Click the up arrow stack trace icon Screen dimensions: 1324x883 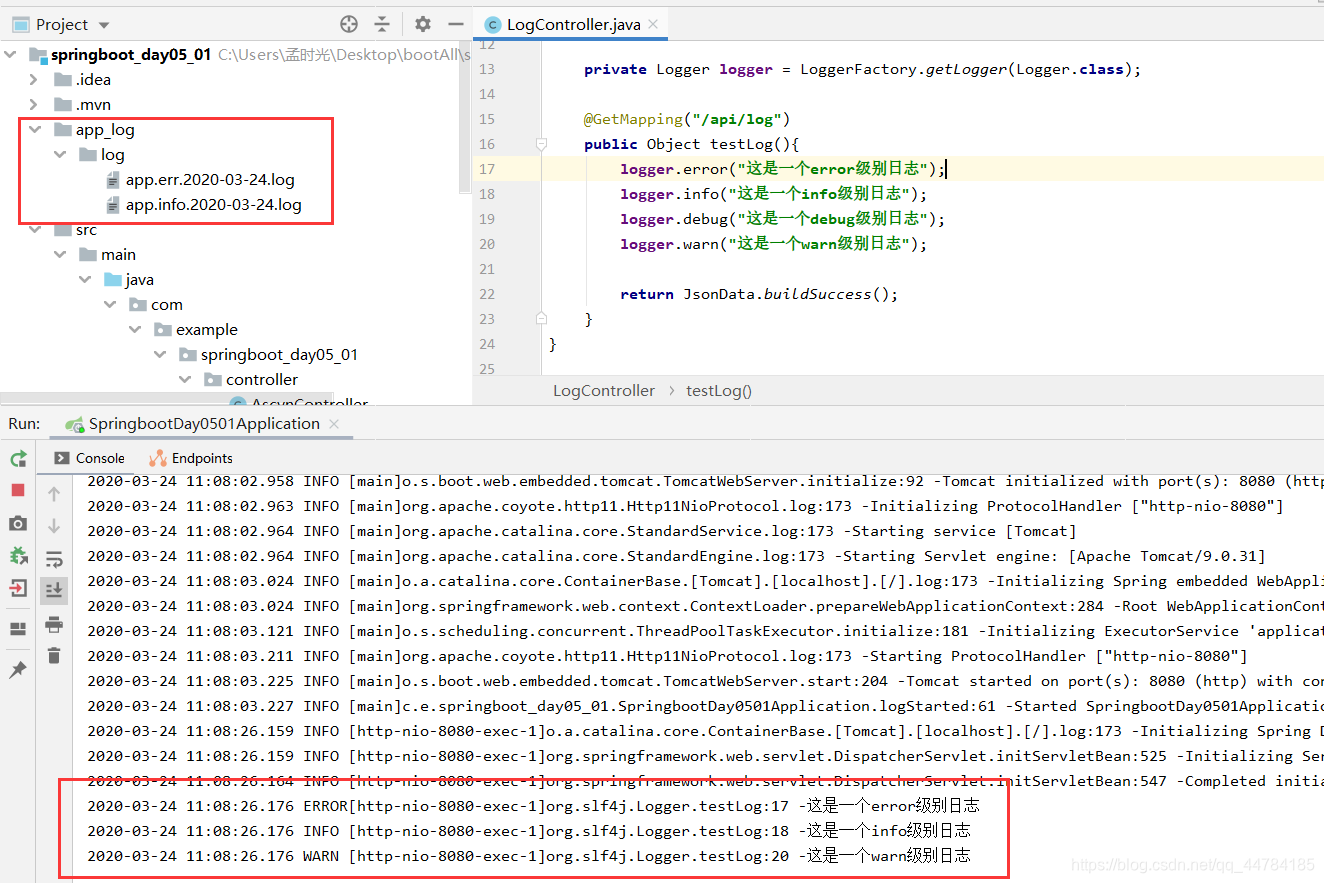coord(54,493)
